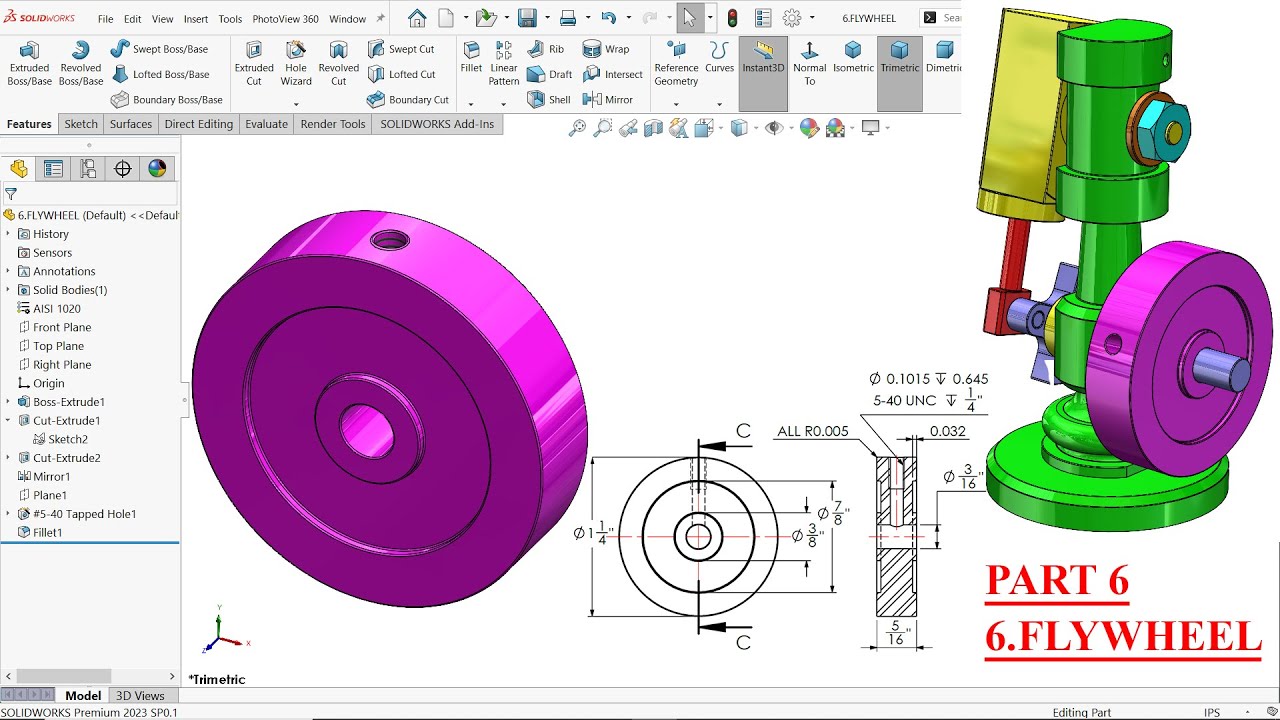Open the Curves dropdown arrow

[719, 103]
